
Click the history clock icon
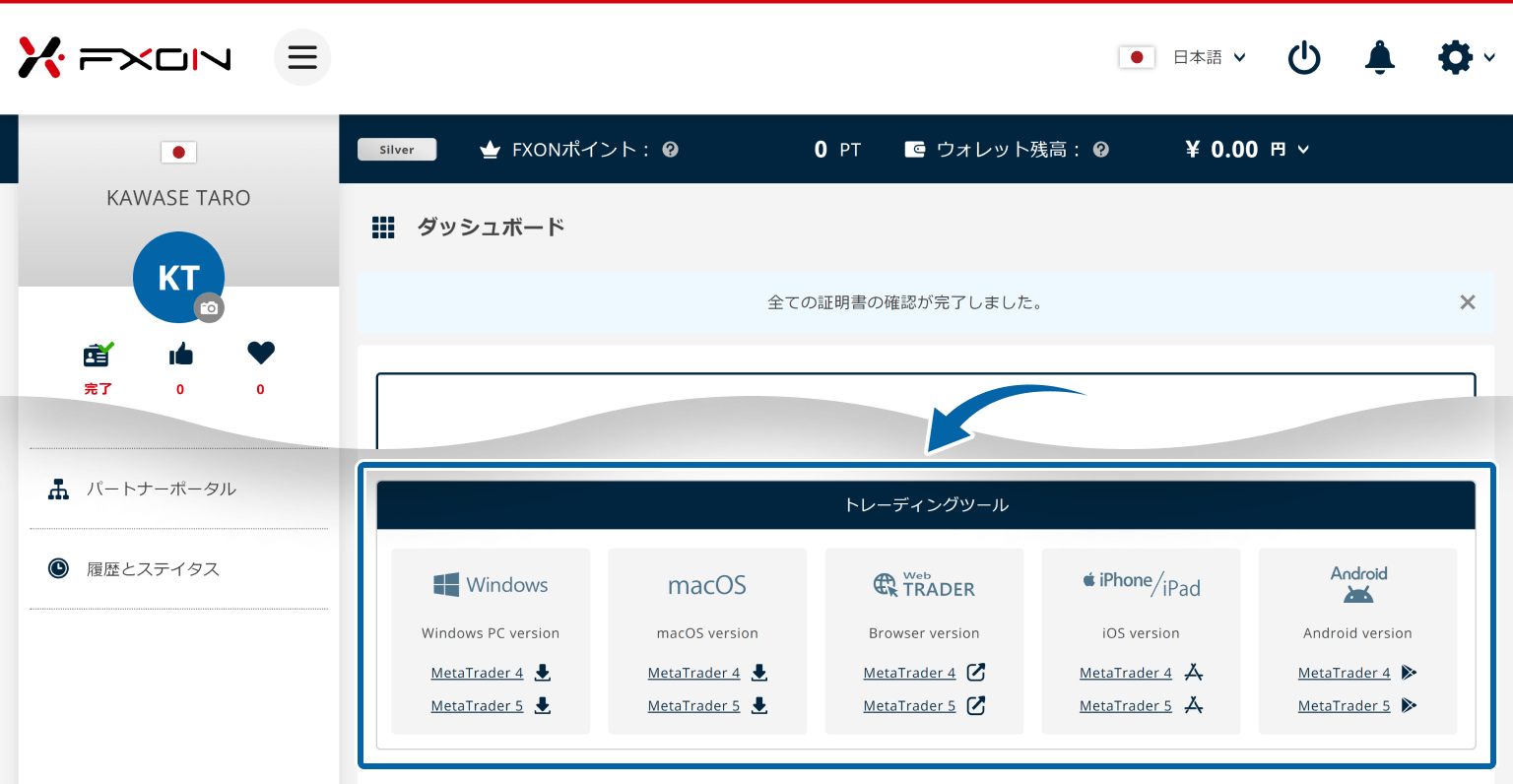pyautogui.click(x=59, y=568)
